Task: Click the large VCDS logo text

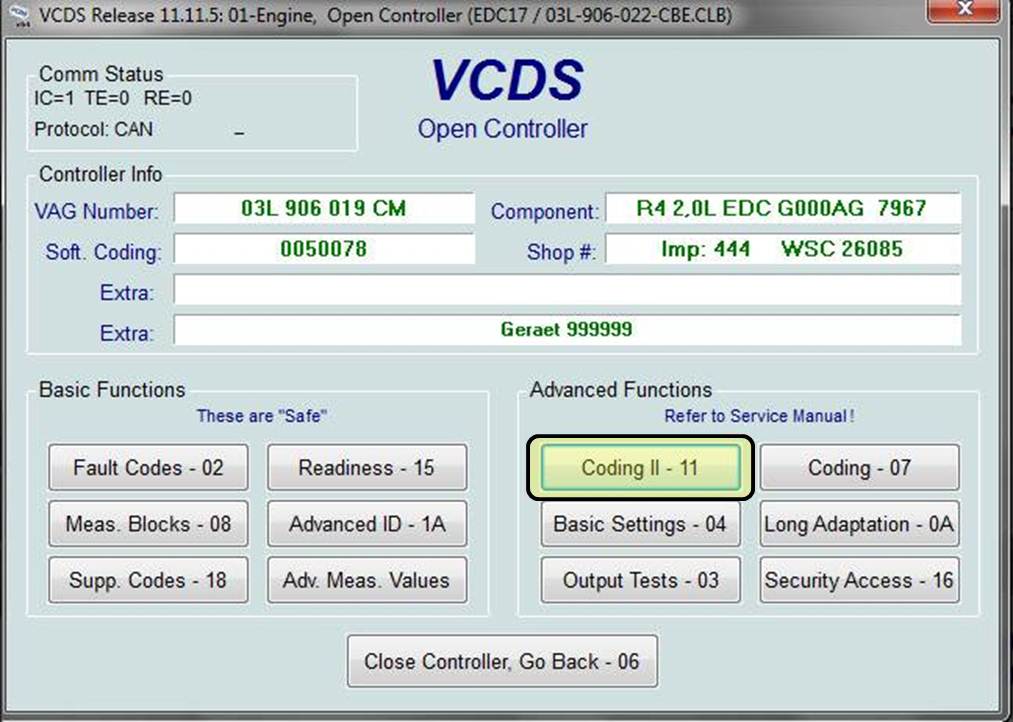Action: coord(507,80)
